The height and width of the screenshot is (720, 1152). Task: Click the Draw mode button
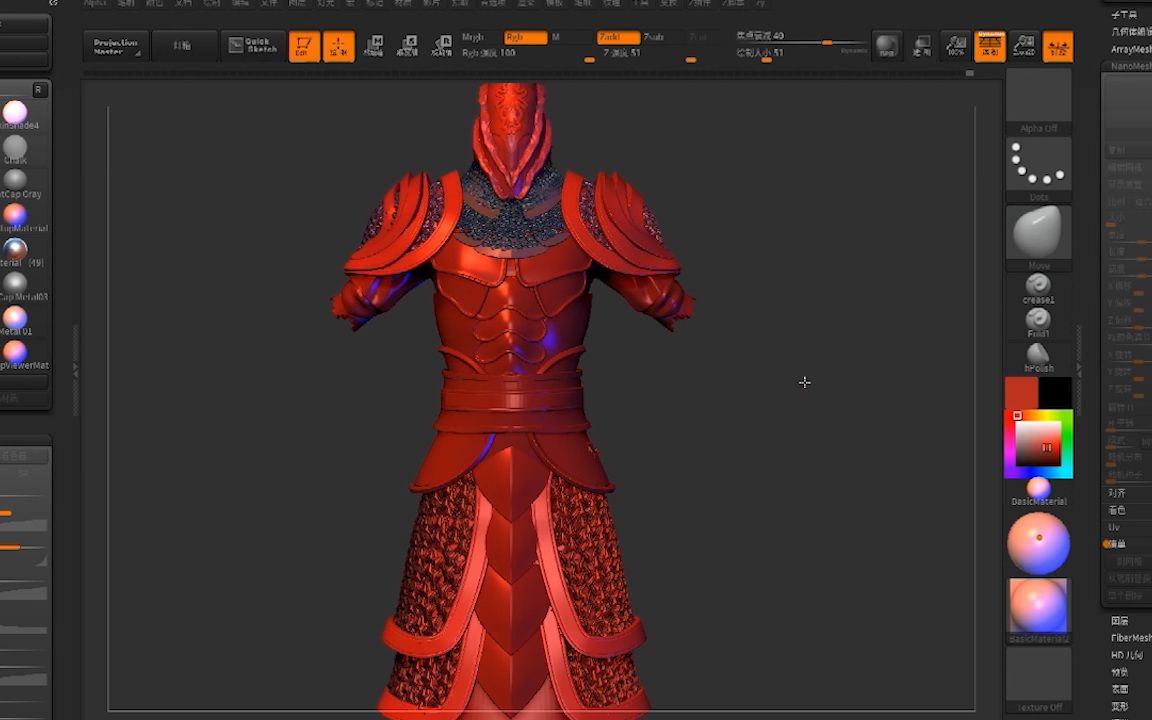pyautogui.click(x=338, y=47)
